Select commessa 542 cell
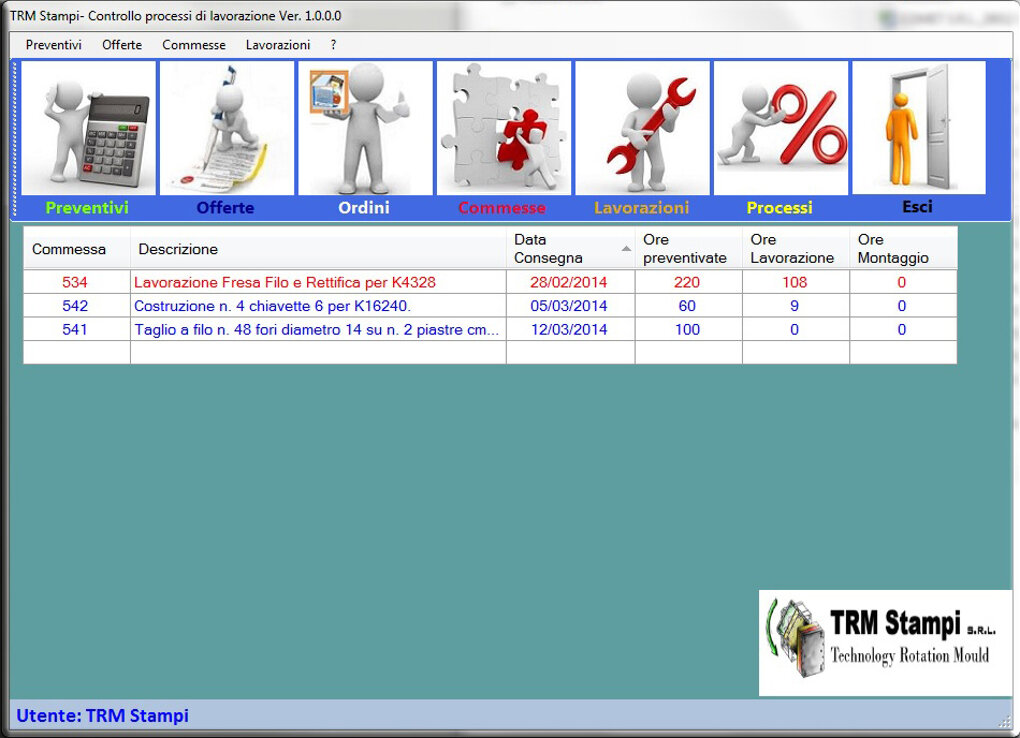This screenshot has width=1020, height=738. pos(77,306)
